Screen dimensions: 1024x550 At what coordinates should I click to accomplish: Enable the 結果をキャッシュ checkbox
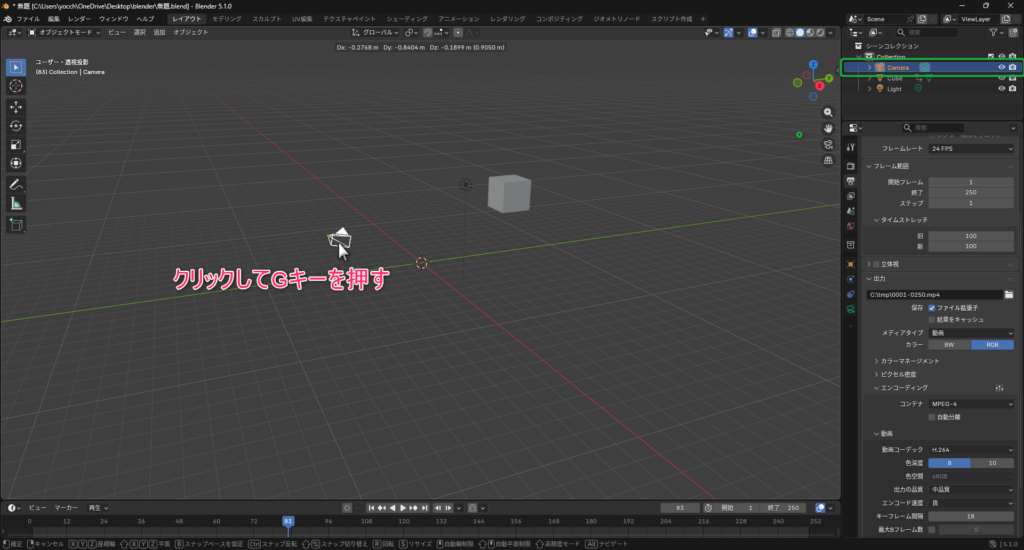coord(932,320)
